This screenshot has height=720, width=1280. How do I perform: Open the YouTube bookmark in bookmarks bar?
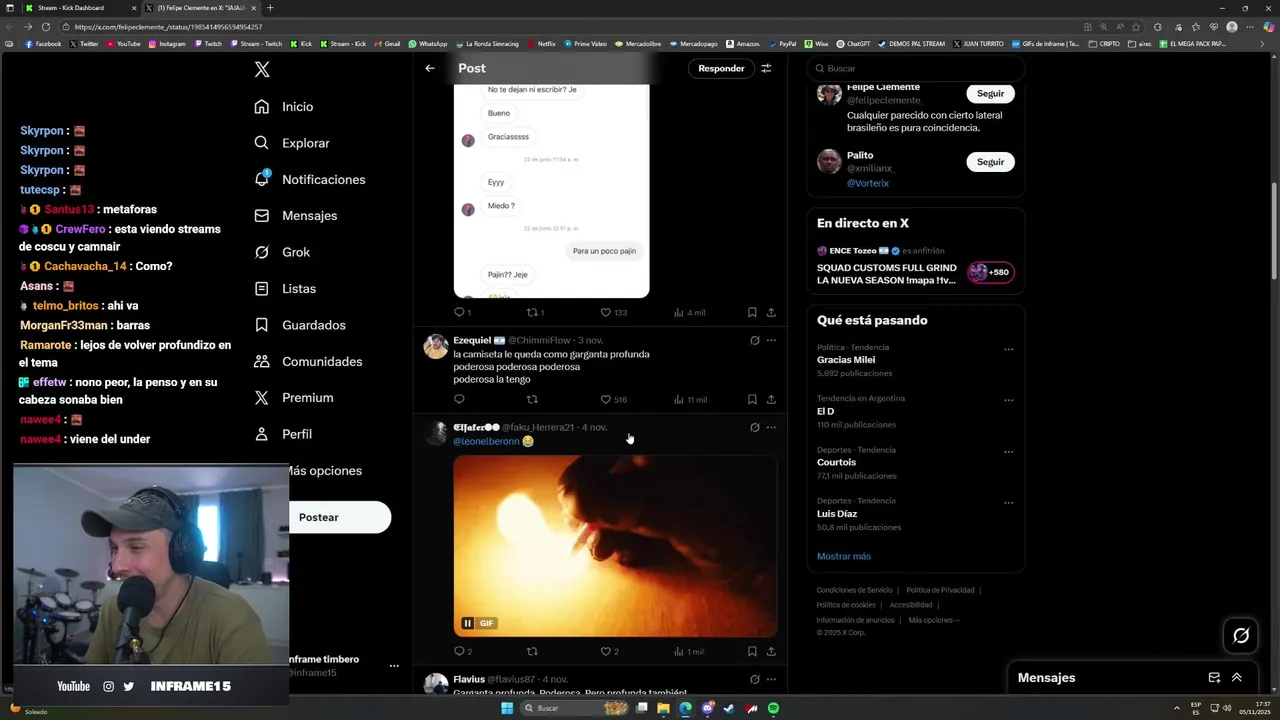click(124, 44)
